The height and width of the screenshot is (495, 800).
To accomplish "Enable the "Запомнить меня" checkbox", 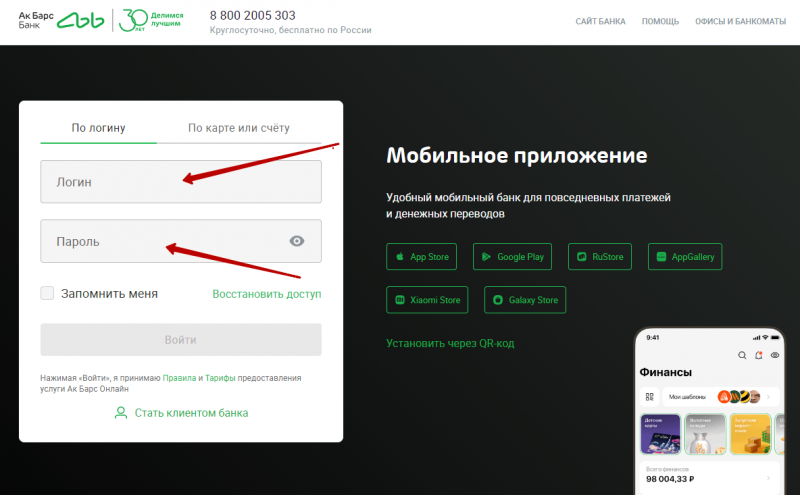I will 47,293.
